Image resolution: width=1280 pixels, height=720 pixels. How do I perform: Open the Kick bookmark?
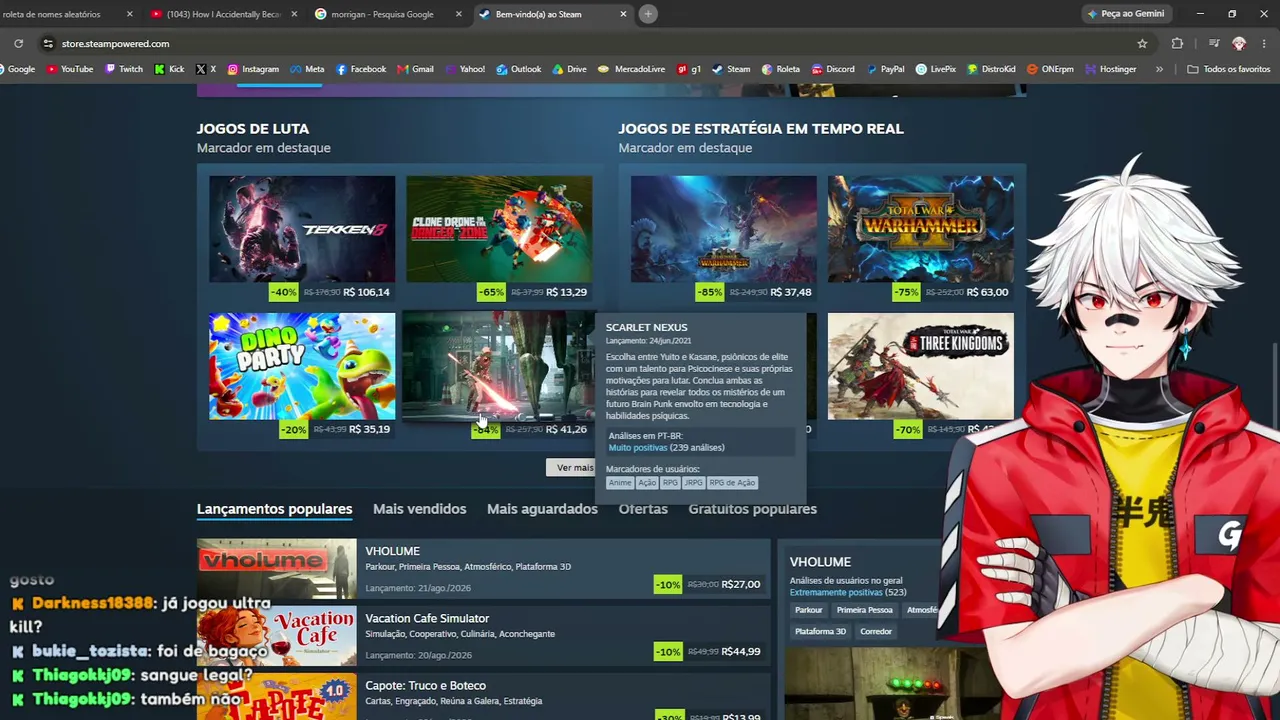click(169, 69)
